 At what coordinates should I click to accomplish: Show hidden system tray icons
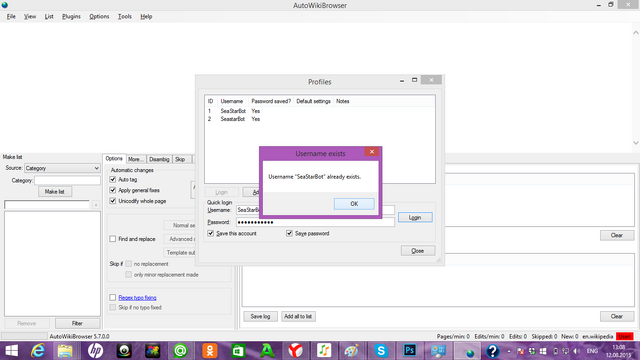coord(509,351)
